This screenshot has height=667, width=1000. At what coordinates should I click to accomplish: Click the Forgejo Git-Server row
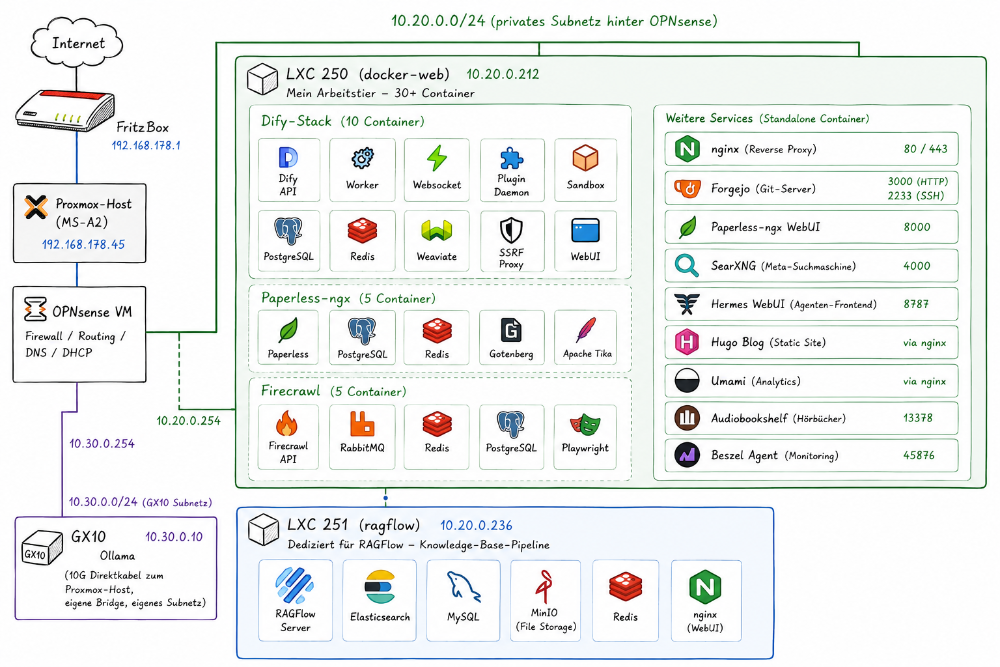[x=811, y=188]
